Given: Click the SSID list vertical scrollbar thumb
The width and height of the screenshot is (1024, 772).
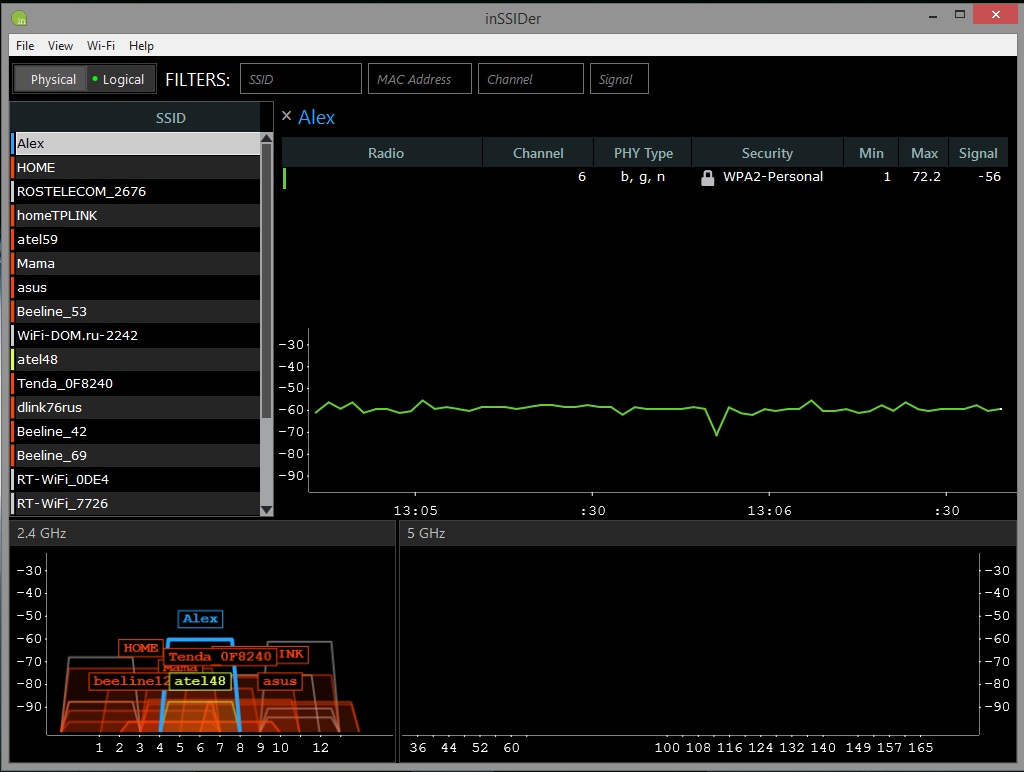Looking at the screenshot, I should point(266,280).
